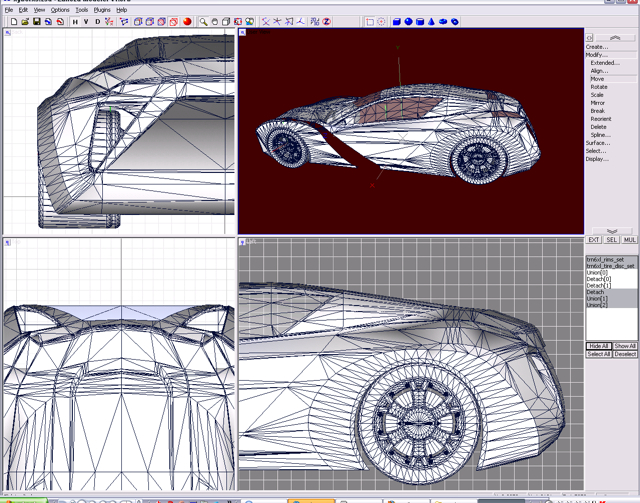Click the Hide All button

click(598, 346)
